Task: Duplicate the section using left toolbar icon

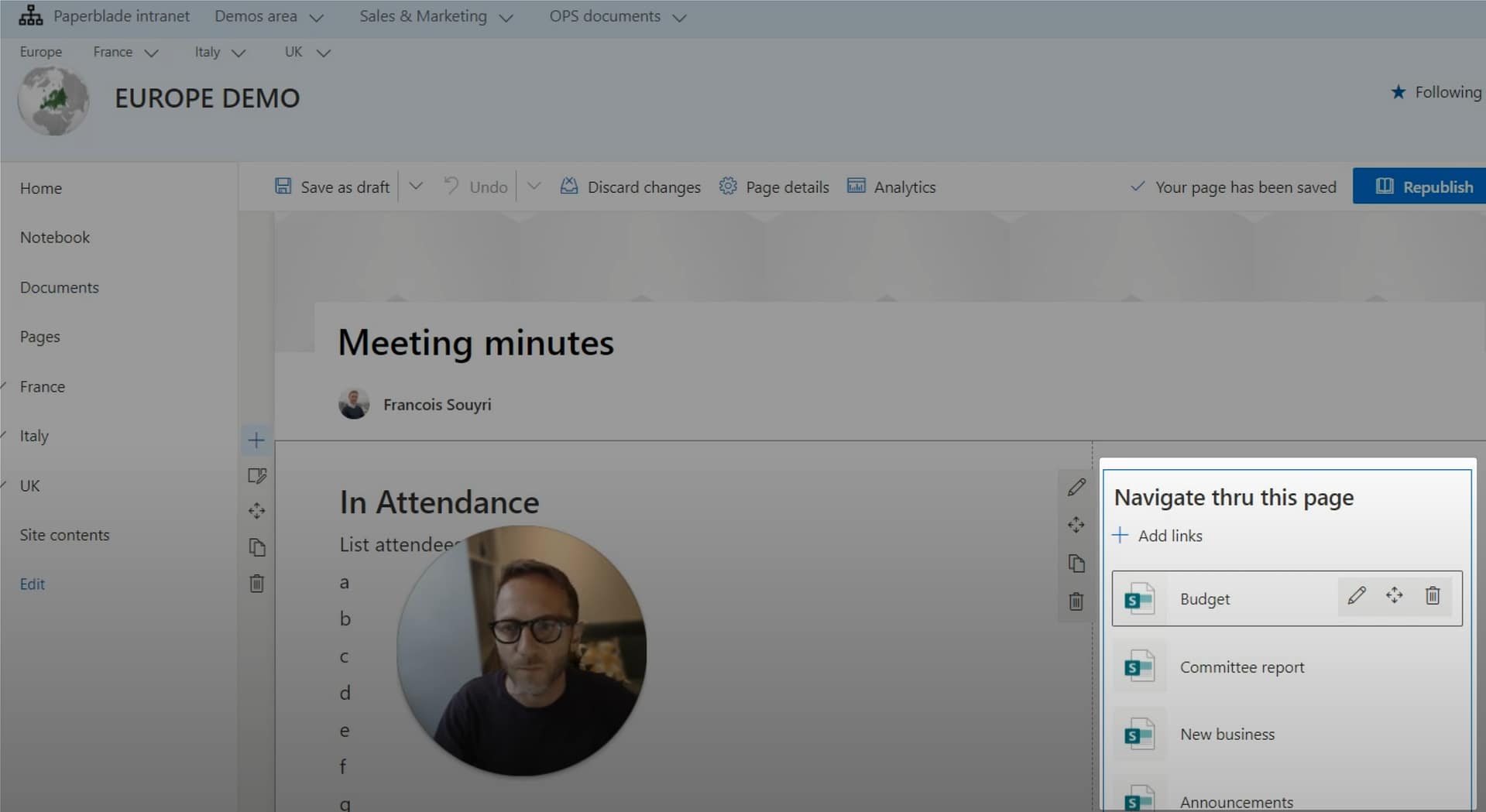Action: pos(256,547)
